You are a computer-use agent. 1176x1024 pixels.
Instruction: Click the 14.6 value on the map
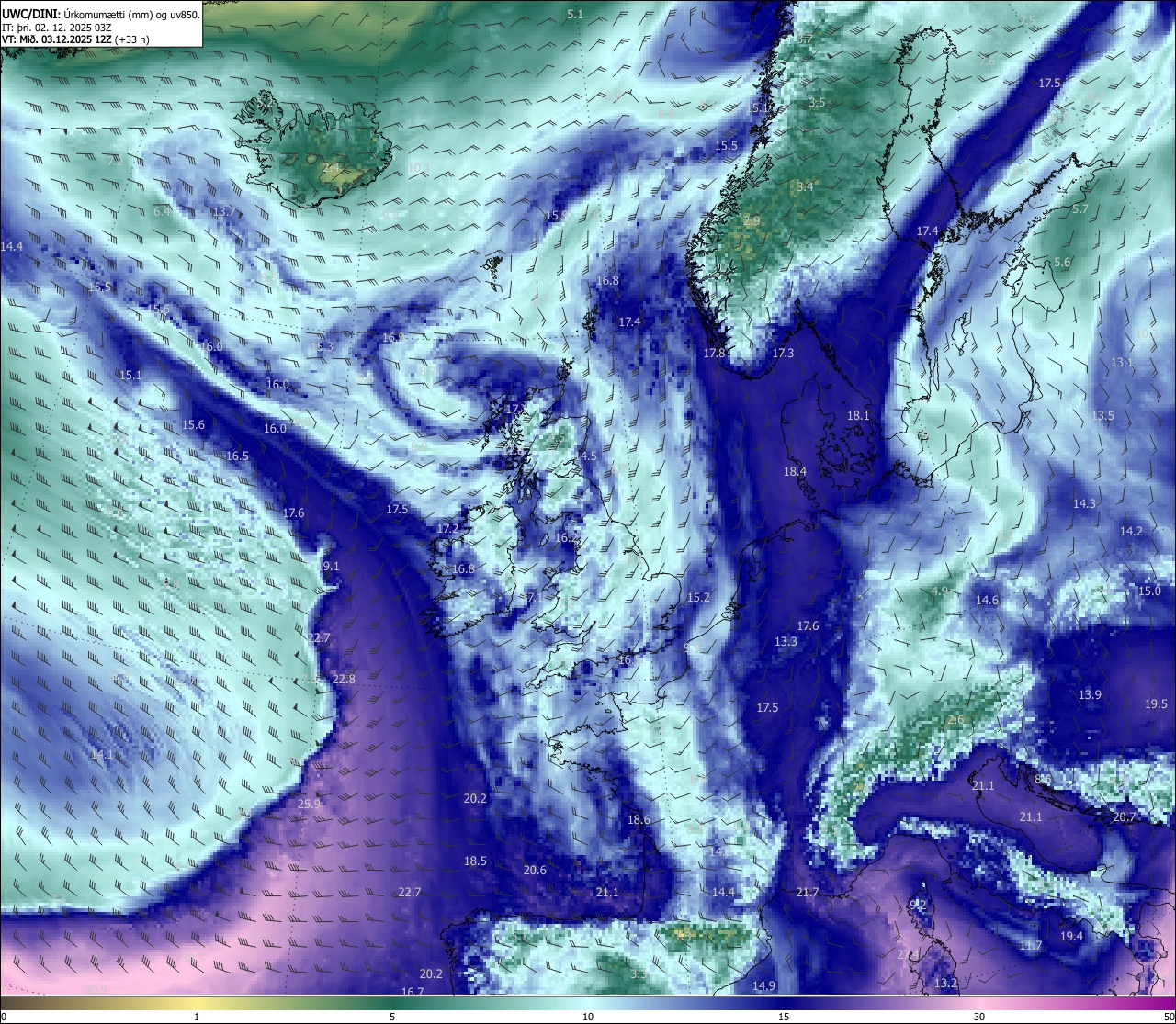pyautogui.click(x=987, y=600)
